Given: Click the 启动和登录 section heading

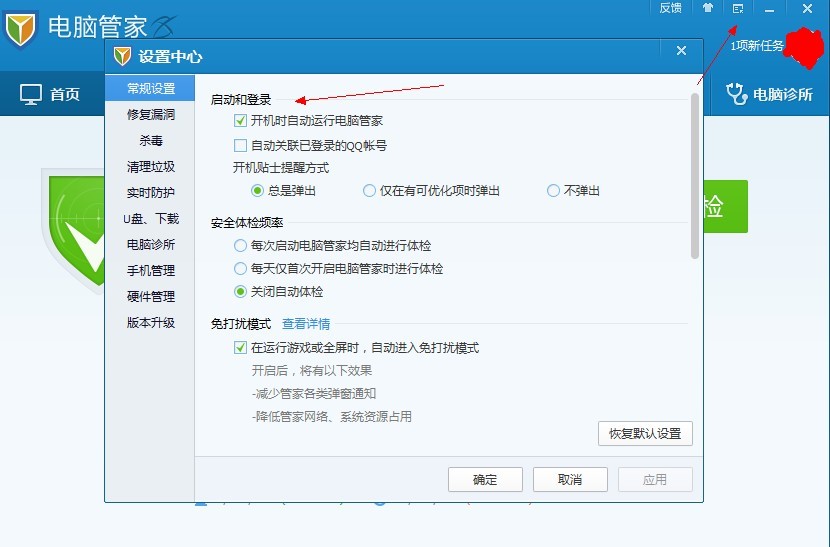Looking at the screenshot, I should [241, 100].
